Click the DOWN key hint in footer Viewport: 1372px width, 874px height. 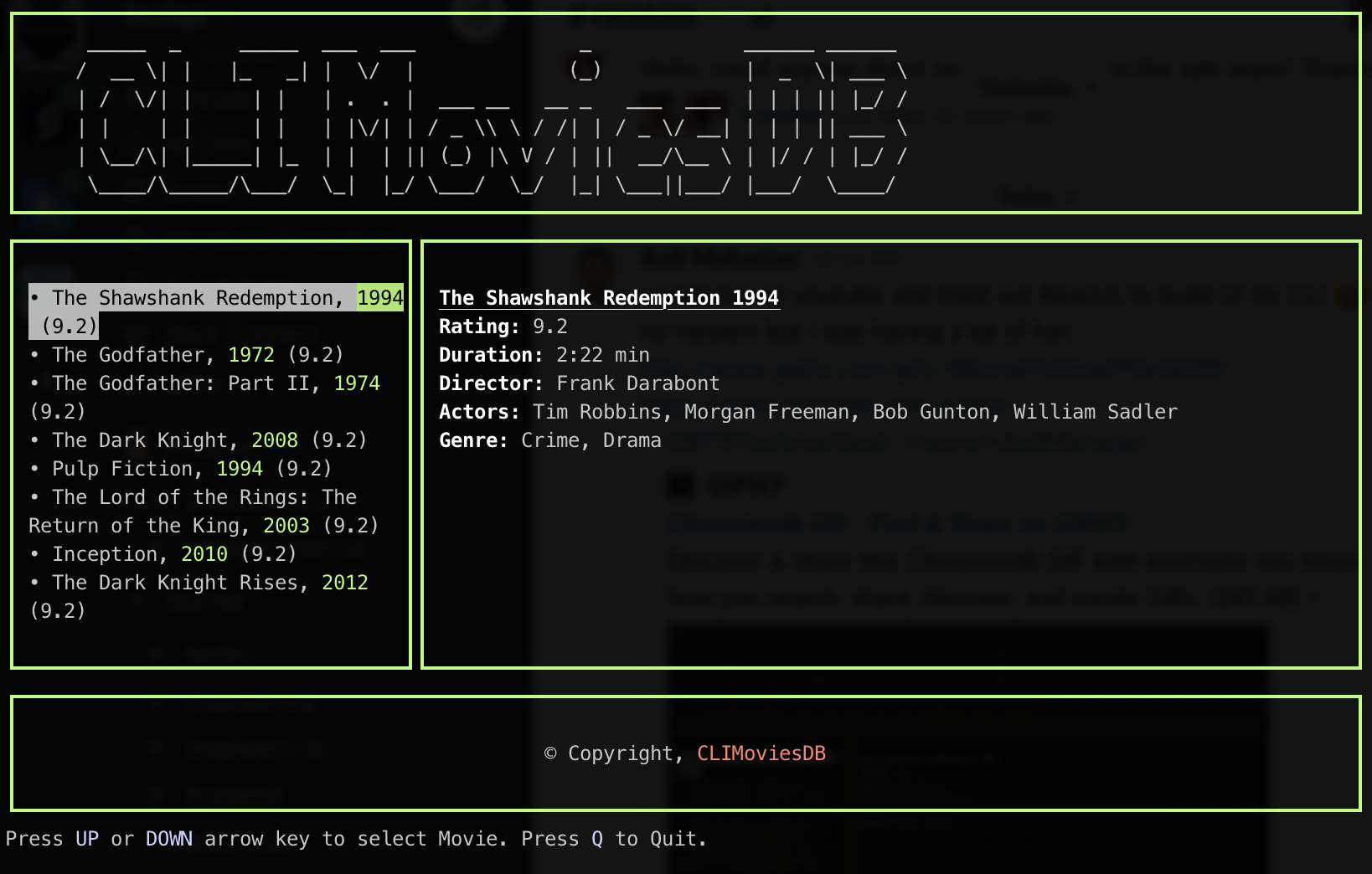tap(169, 839)
